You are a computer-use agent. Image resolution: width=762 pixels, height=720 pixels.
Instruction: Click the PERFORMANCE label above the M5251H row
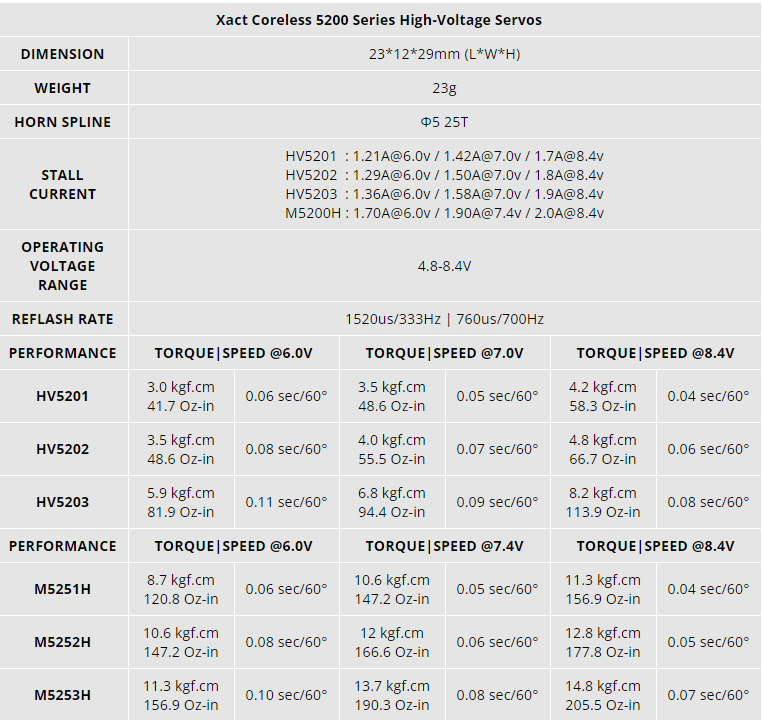[63, 546]
